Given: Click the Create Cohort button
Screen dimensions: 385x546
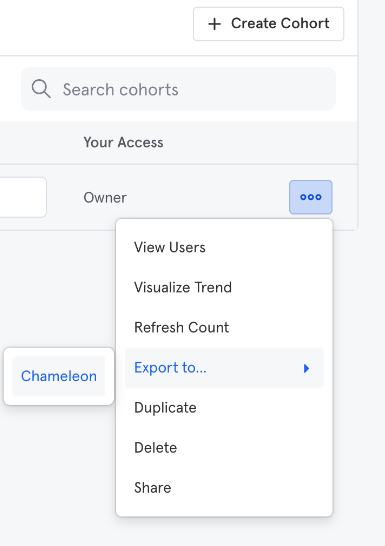Looking at the screenshot, I should tap(268, 24).
